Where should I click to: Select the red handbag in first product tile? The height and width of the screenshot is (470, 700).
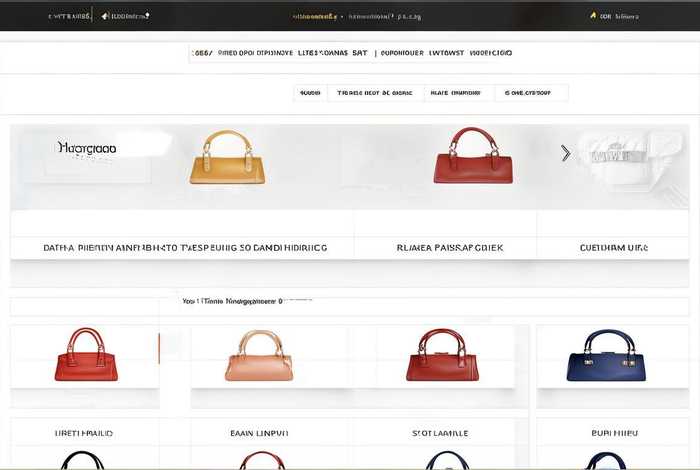[86, 355]
